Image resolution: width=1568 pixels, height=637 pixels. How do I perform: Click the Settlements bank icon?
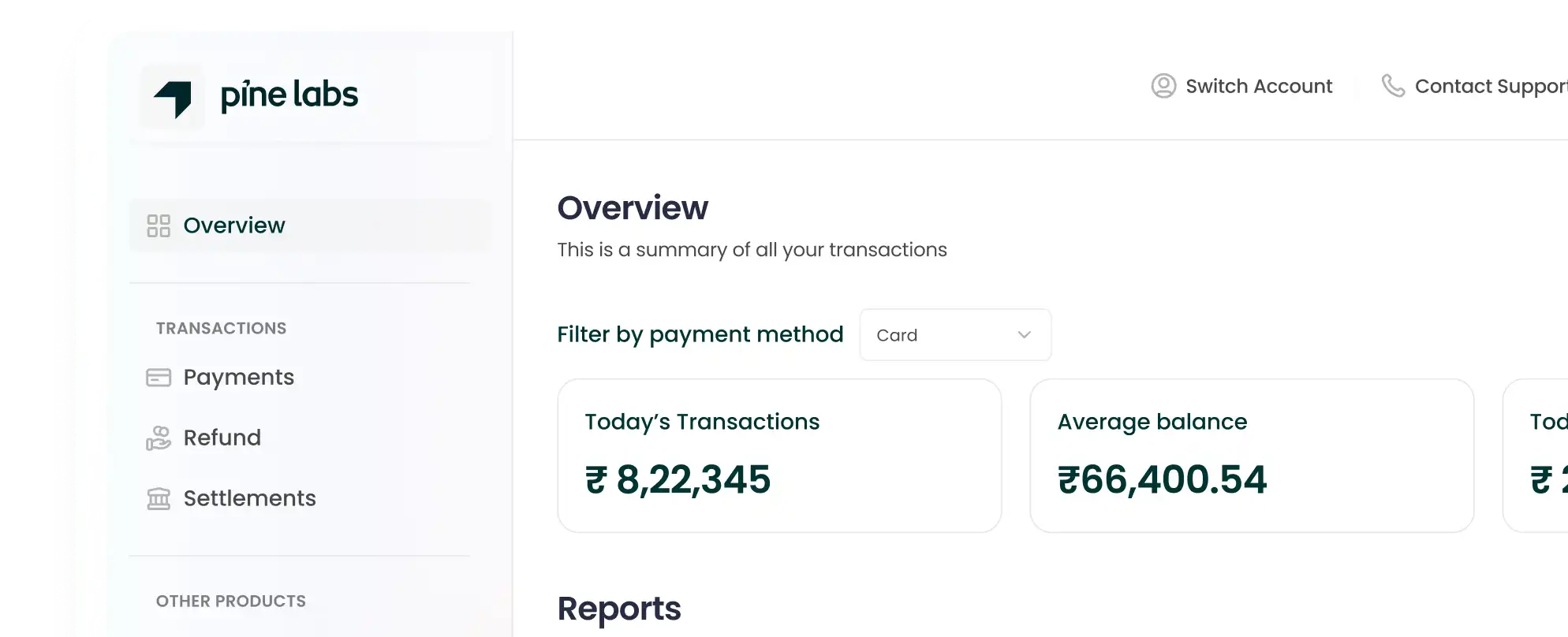tap(159, 498)
